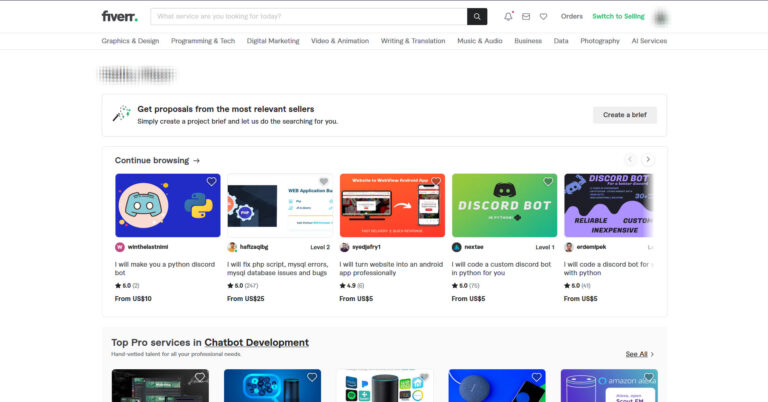Save the amazon alexa gig heart
Screen dimensions: 768x402
(x=648, y=377)
